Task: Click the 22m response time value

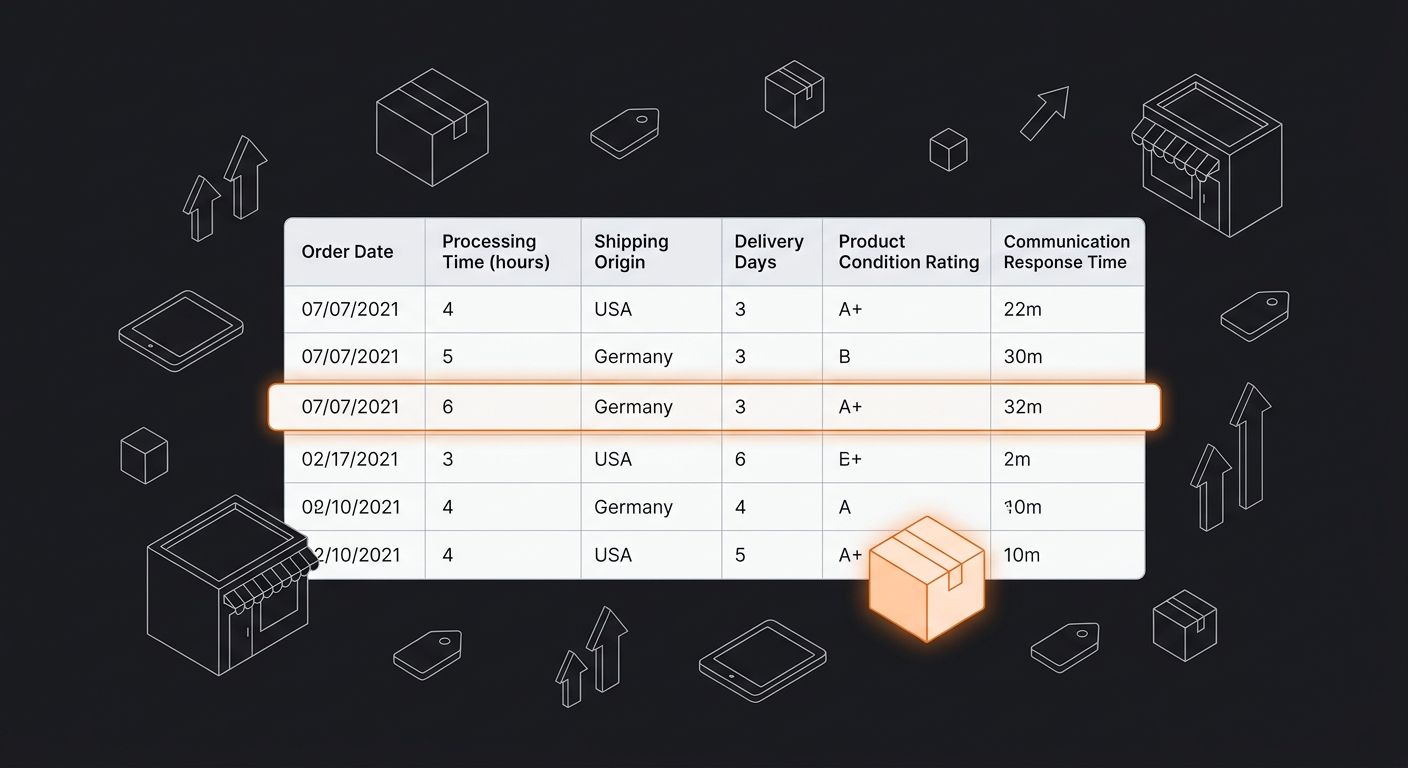Action: coord(1021,310)
